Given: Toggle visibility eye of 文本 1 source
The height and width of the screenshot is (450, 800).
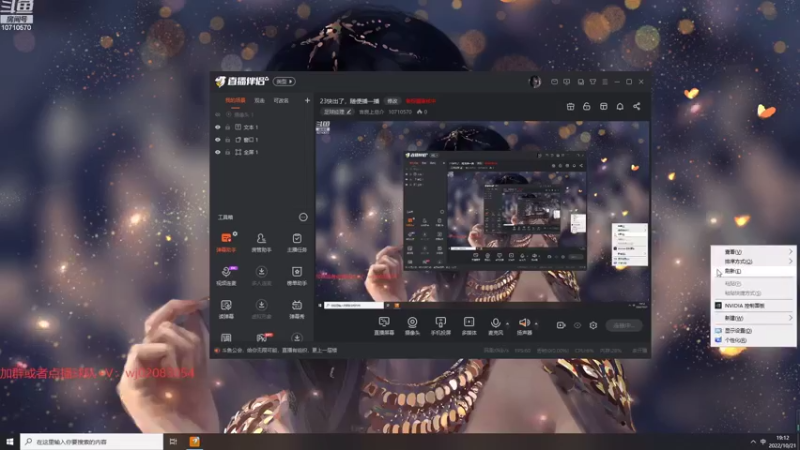Looking at the screenshot, I should point(218,127).
